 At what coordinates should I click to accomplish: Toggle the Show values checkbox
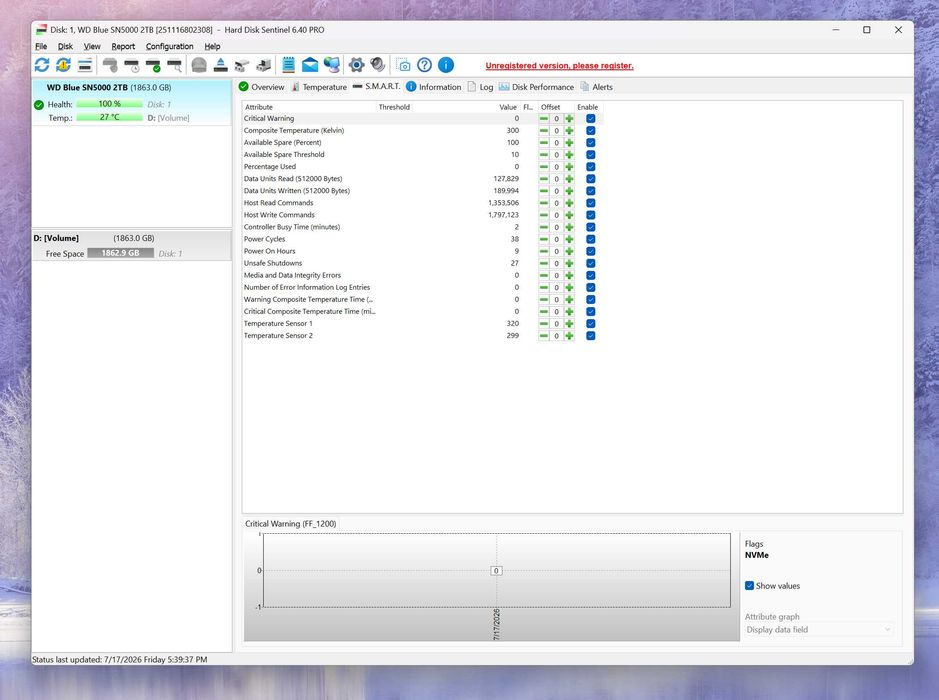click(x=749, y=586)
